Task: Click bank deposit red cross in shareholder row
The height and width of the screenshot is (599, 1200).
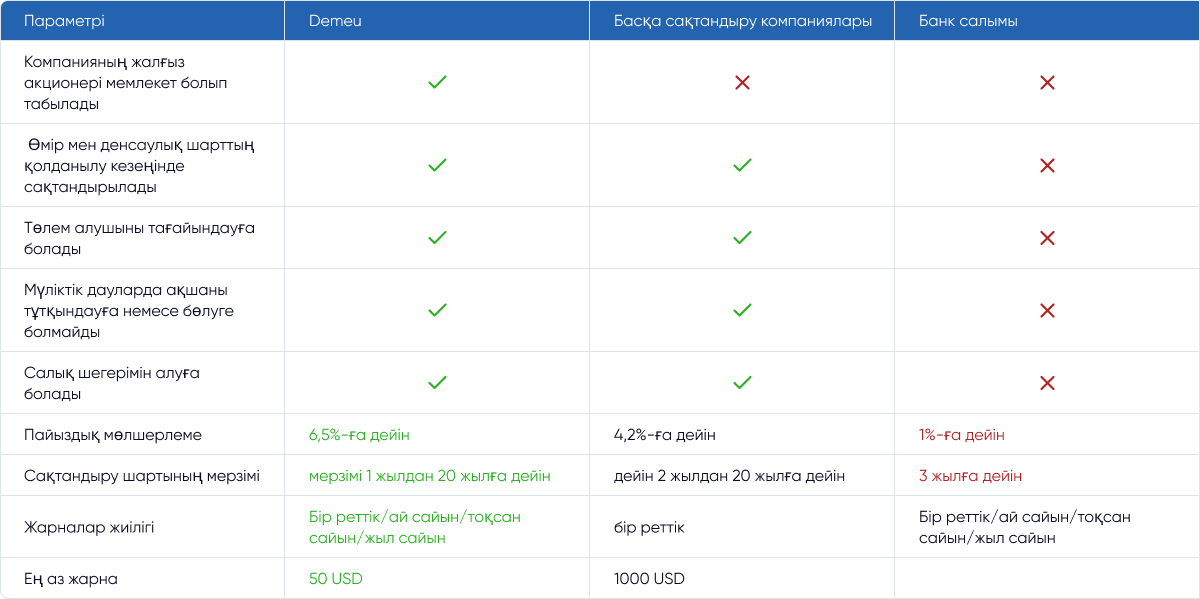Action: point(1047,82)
